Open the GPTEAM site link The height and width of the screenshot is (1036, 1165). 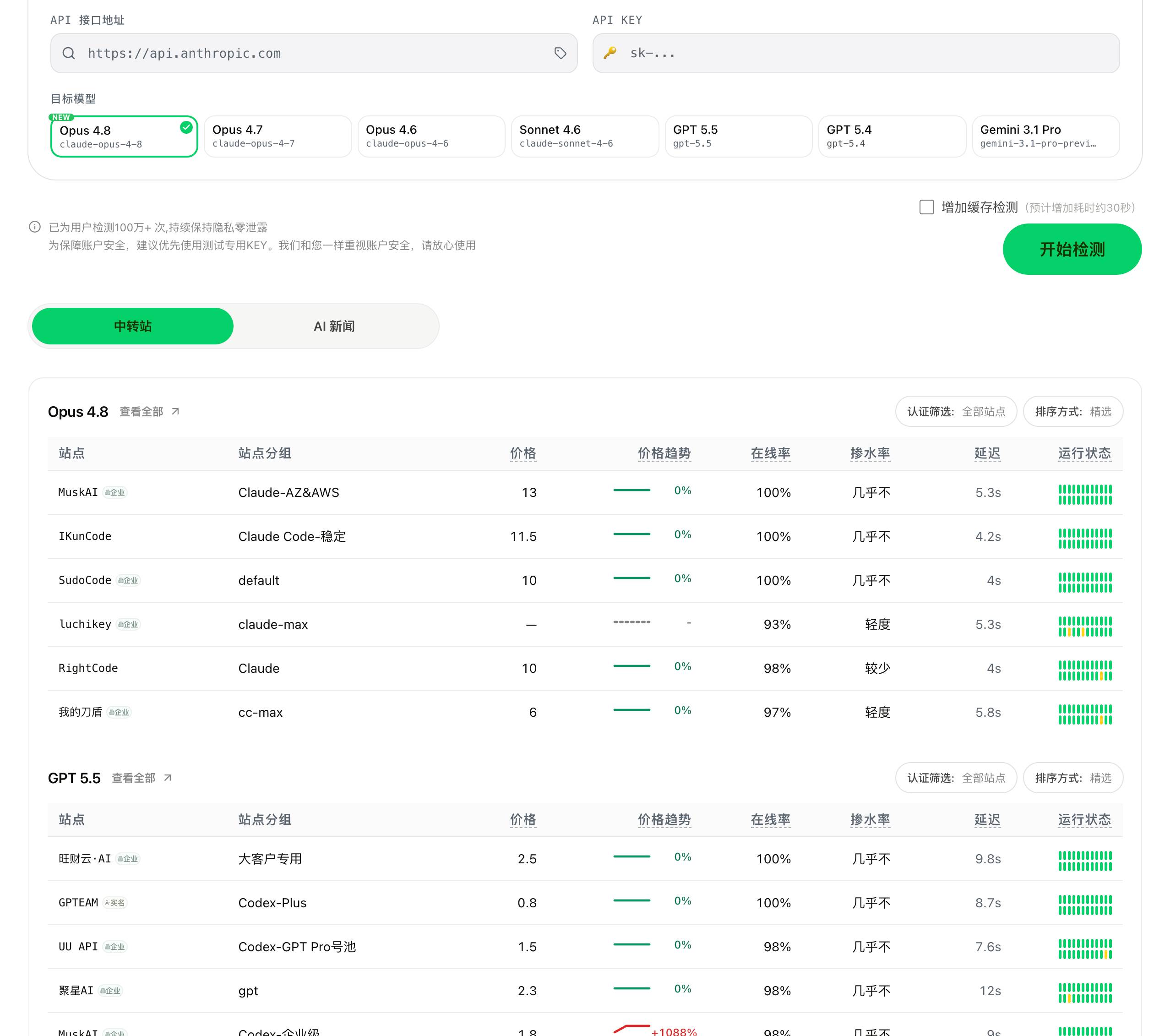click(78, 903)
